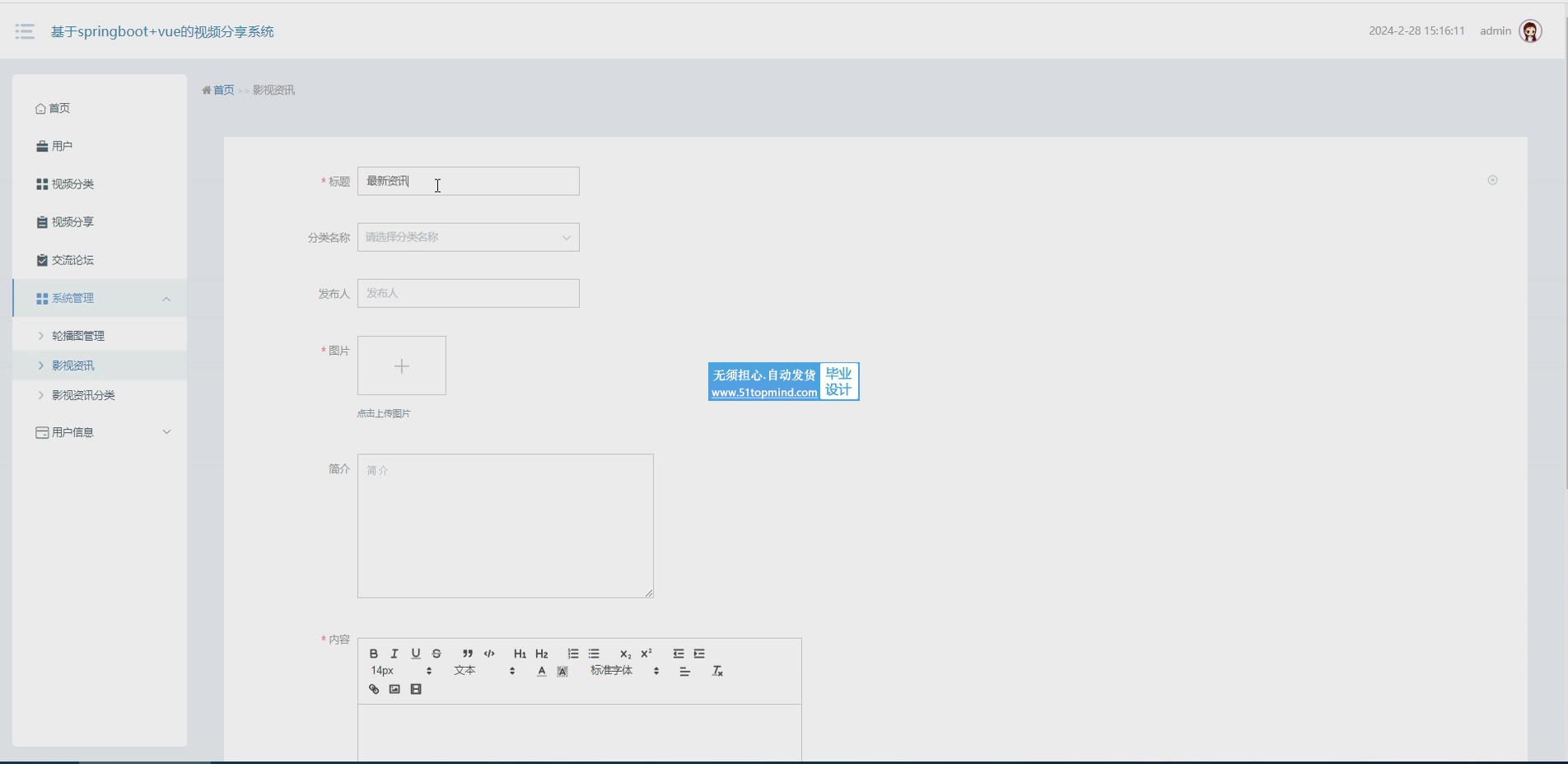Open the text color picker in the editor

click(541, 671)
